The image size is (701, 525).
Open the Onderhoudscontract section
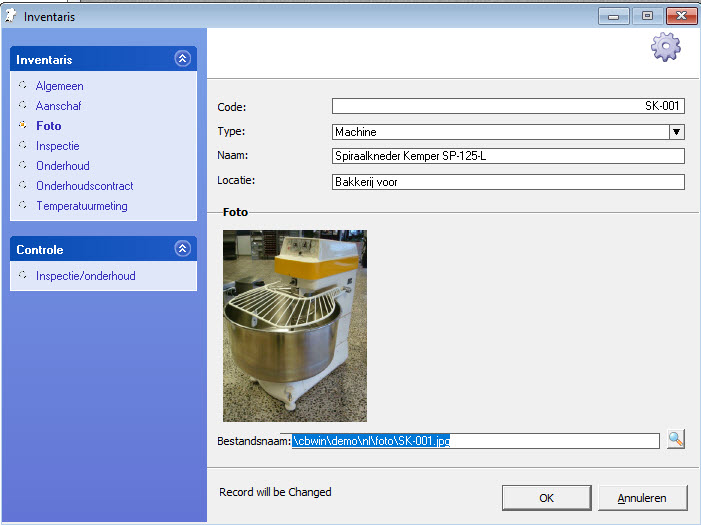[84, 186]
